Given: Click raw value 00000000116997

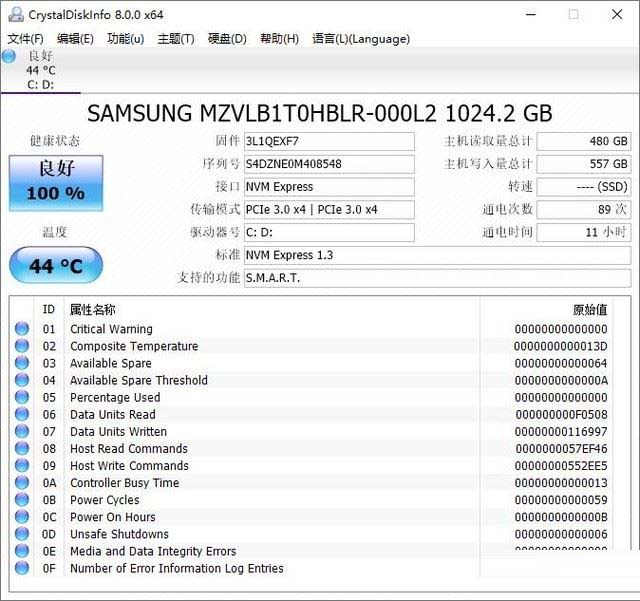Looking at the screenshot, I should tap(561, 432).
